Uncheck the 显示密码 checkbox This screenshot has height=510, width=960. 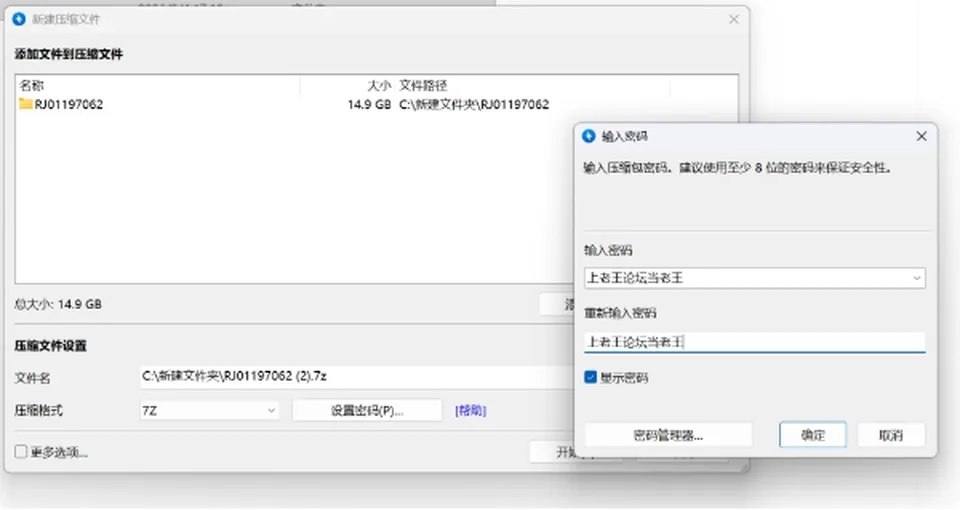(590, 377)
